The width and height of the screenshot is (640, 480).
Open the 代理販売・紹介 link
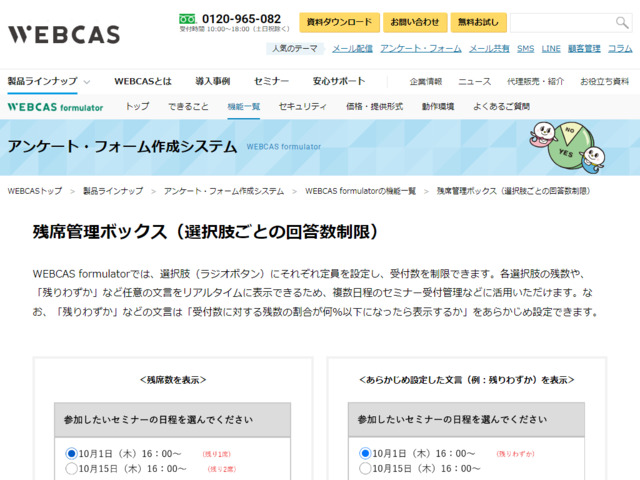click(x=536, y=82)
